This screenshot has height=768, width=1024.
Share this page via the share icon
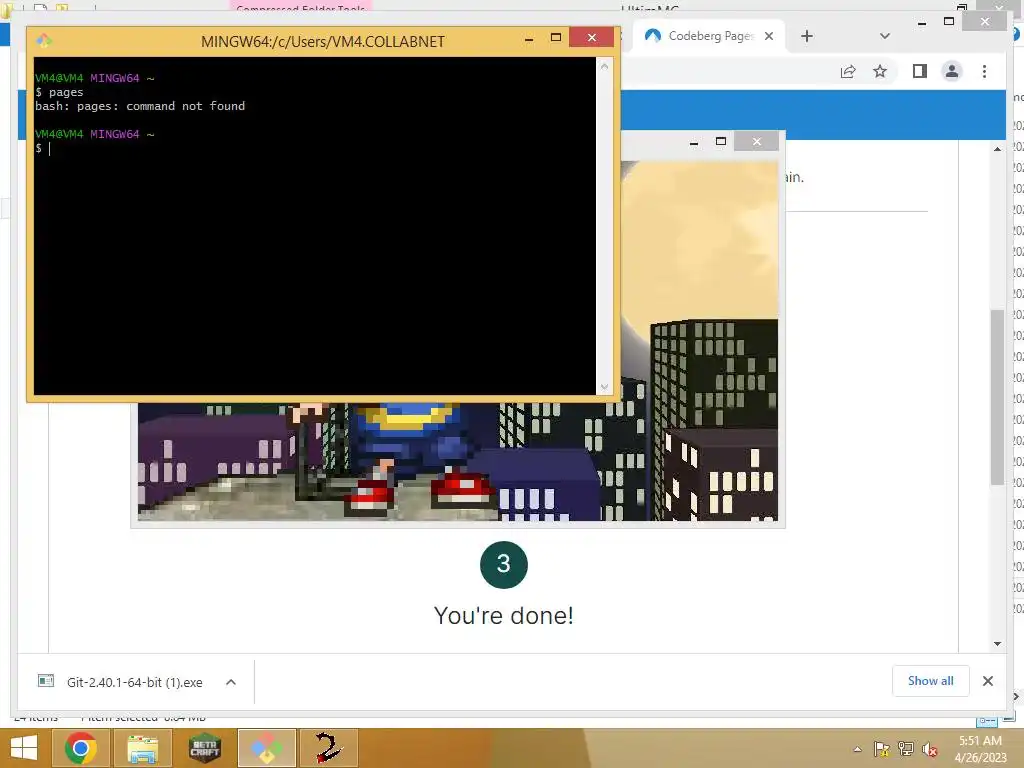pos(848,71)
